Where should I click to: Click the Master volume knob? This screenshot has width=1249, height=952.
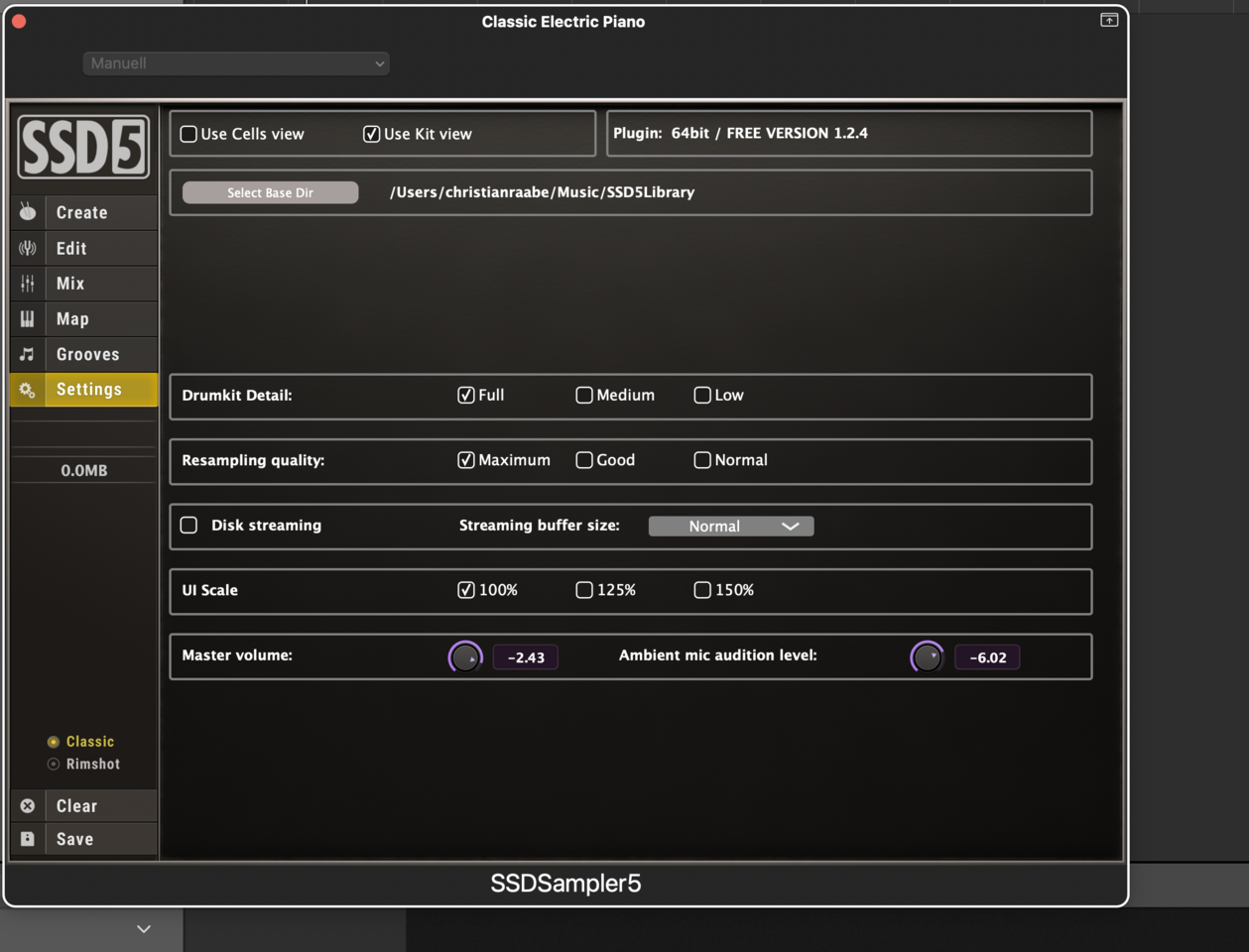tap(465, 656)
